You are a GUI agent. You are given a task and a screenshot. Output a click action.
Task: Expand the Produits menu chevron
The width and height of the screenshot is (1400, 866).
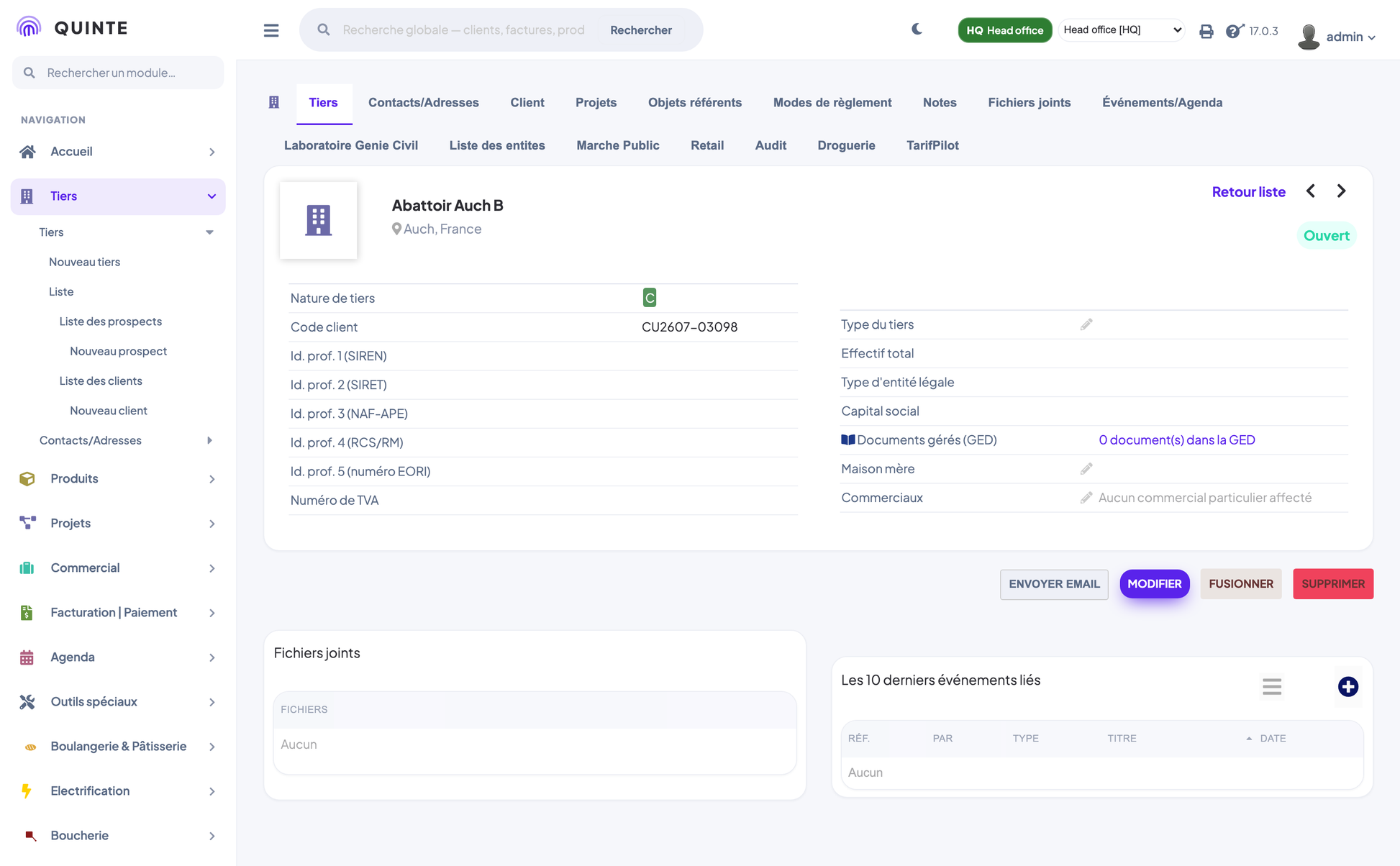212,479
